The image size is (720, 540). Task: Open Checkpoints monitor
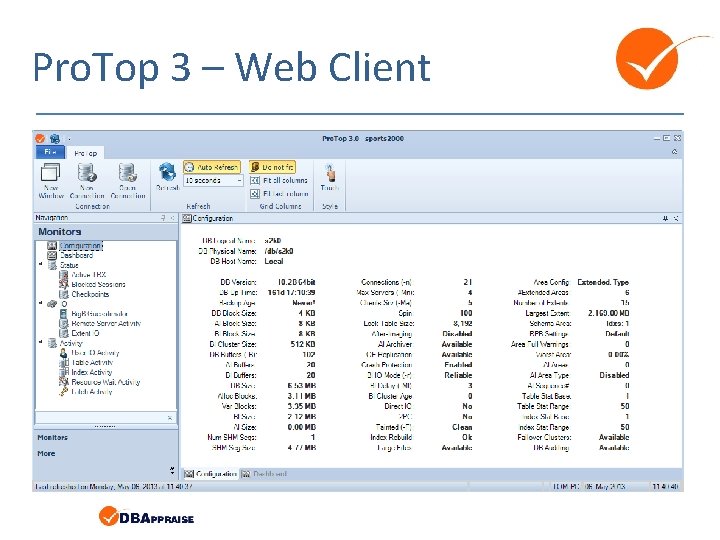[x=90, y=294]
